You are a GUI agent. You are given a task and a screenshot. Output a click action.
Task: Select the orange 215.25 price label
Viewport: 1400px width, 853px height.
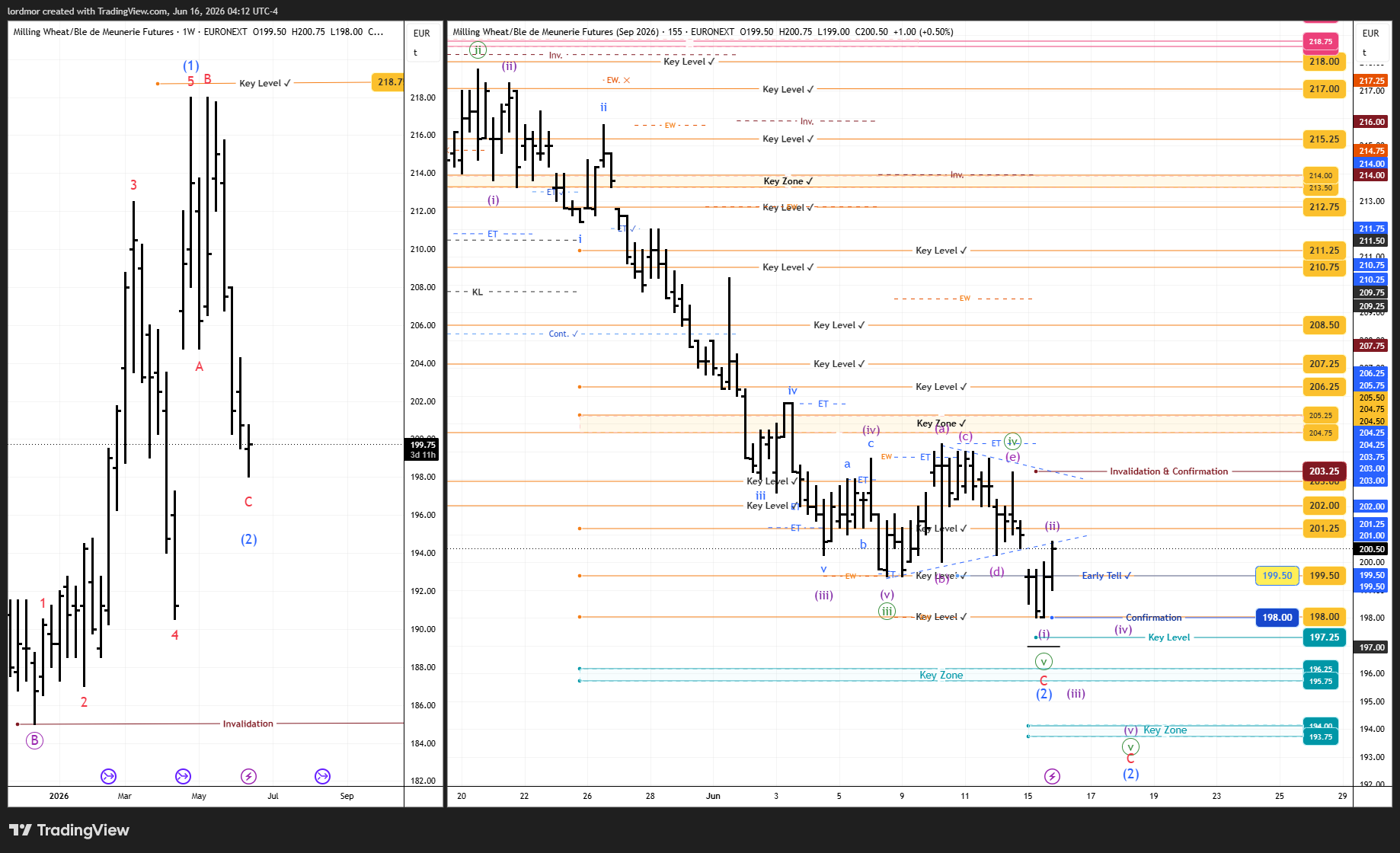point(1325,139)
